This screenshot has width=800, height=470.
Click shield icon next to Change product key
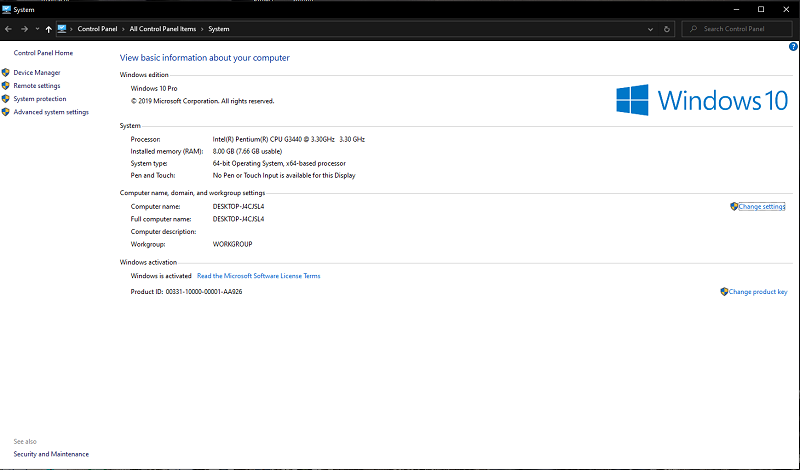(x=724, y=291)
